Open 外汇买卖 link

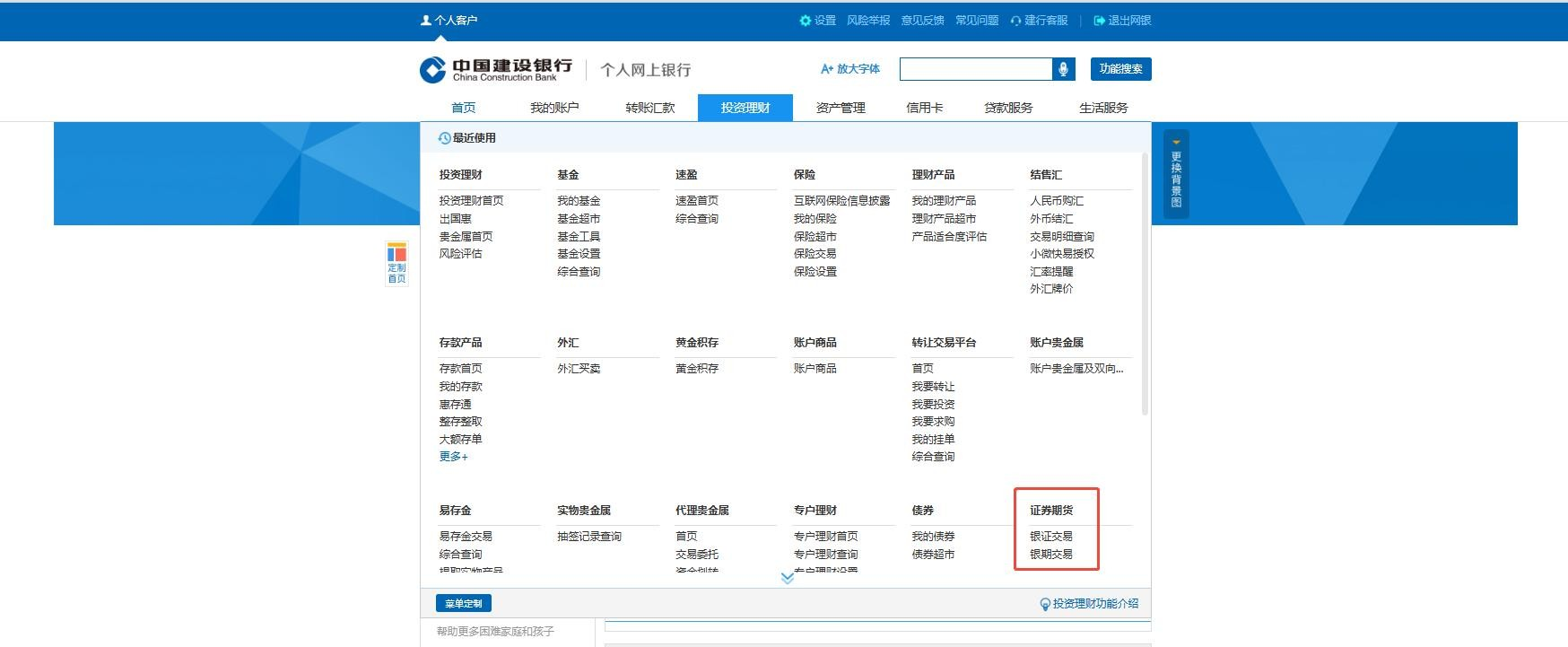[x=579, y=369]
